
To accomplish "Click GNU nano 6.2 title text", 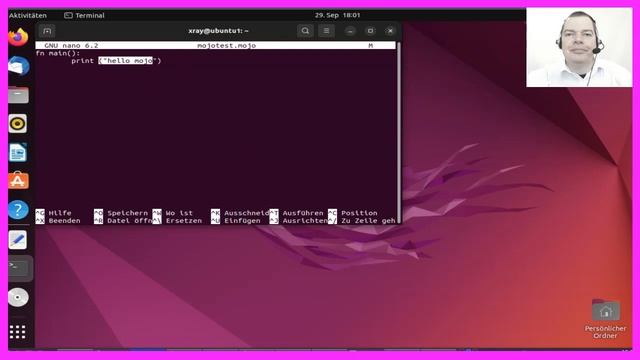I will click(71, 45).
